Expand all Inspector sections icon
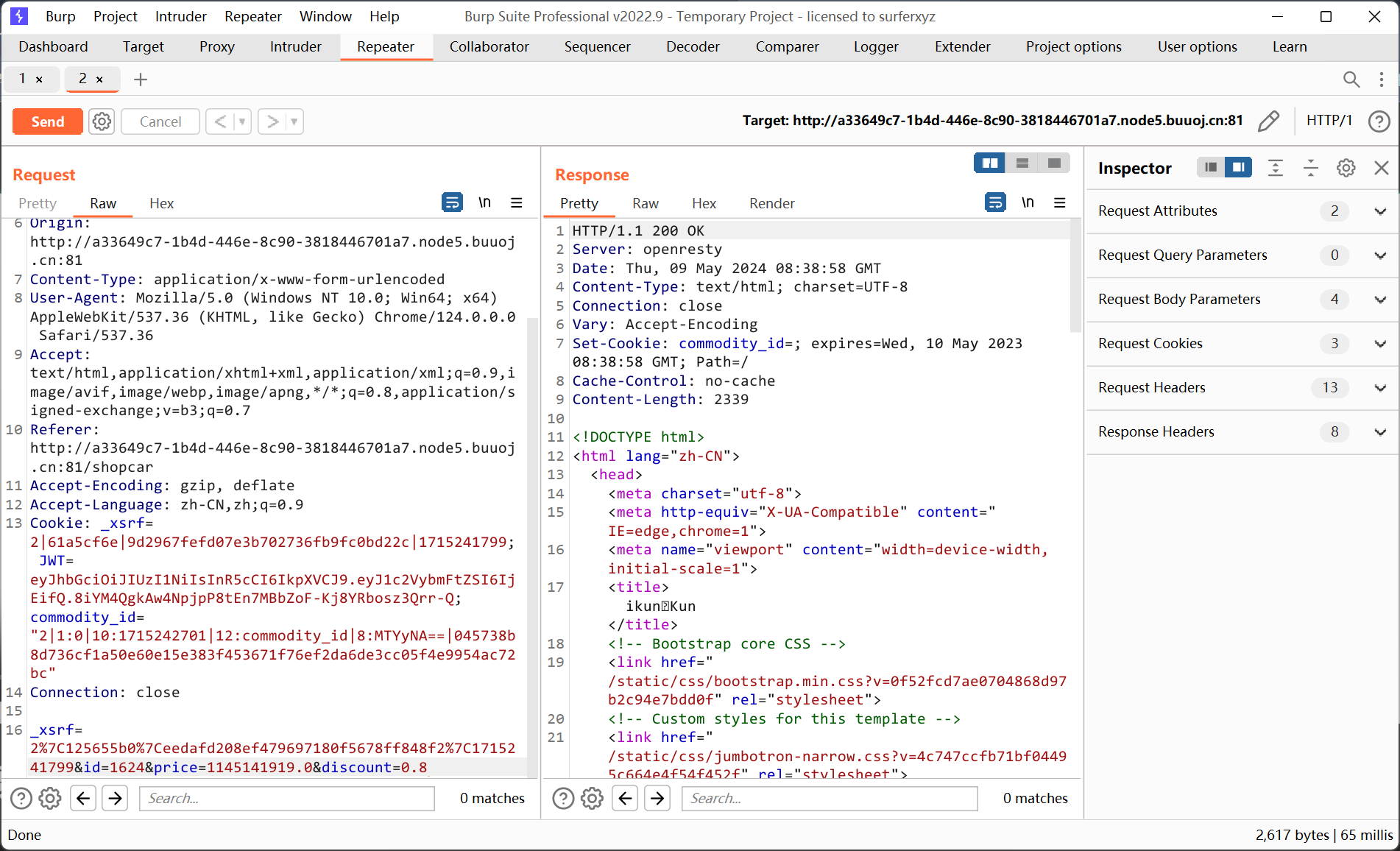This screenshot has width=1400, height=851. pos(1276,168)
